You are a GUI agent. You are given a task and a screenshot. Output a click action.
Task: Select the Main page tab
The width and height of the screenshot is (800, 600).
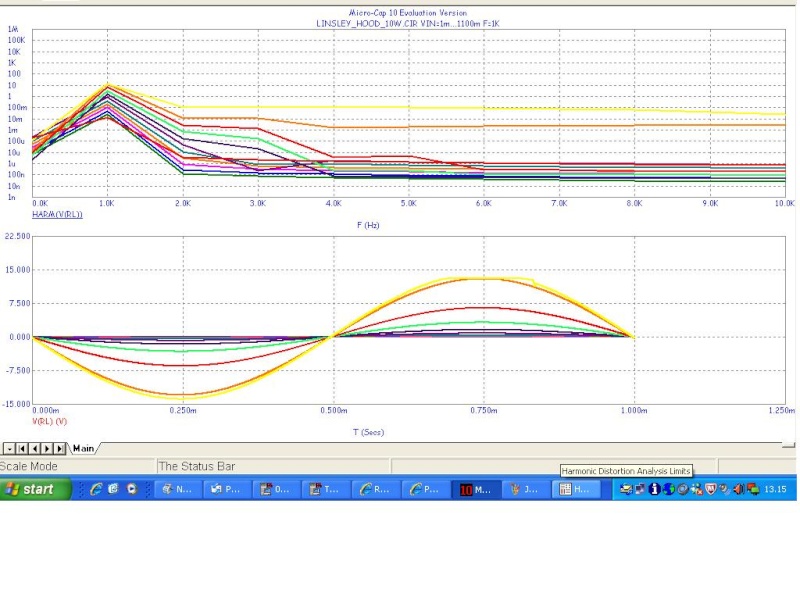pyautogui.click(x=83, y=448)
